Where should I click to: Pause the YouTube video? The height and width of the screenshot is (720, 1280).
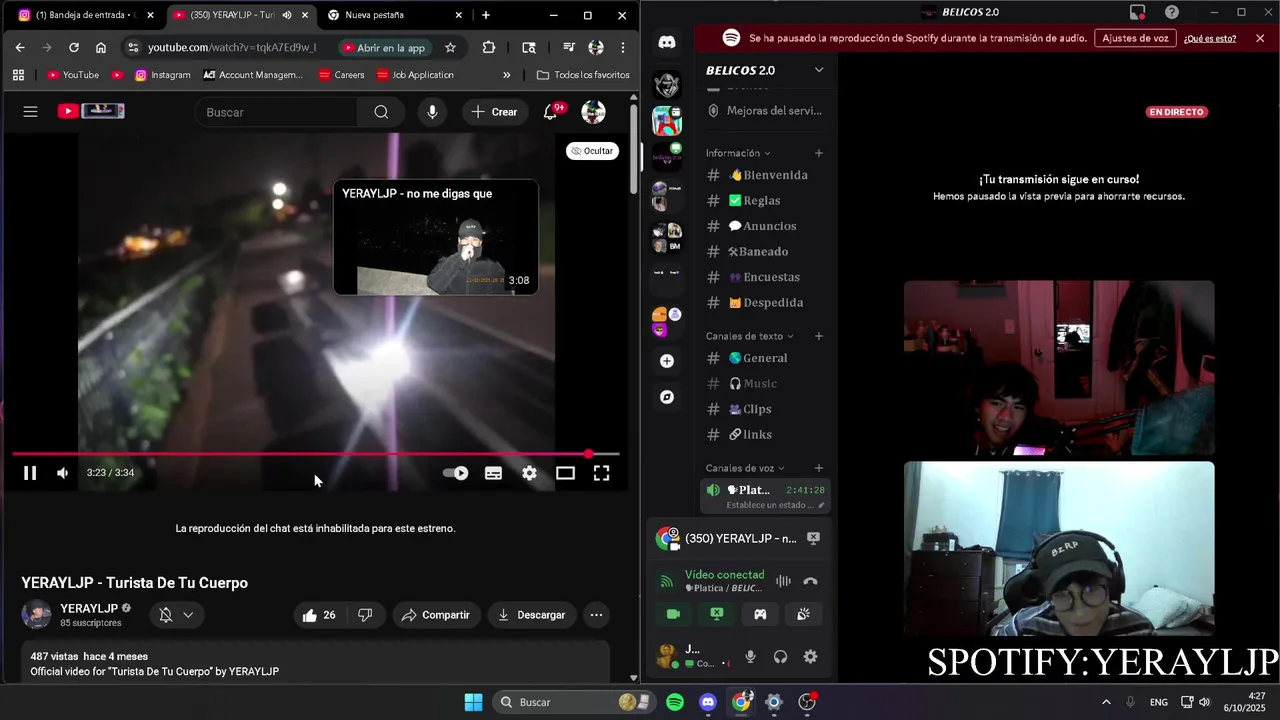coord(30,473)
